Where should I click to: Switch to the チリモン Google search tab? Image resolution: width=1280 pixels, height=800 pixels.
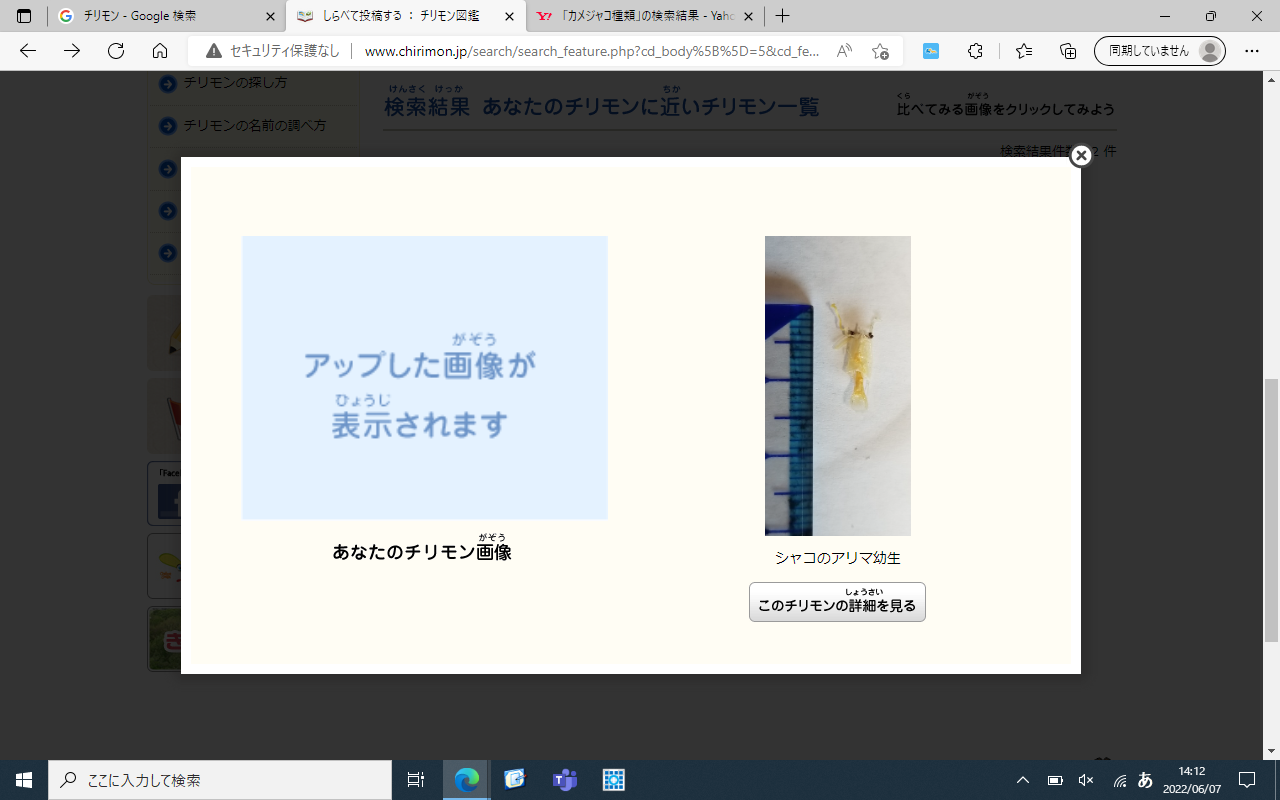[x=166, y=17]
